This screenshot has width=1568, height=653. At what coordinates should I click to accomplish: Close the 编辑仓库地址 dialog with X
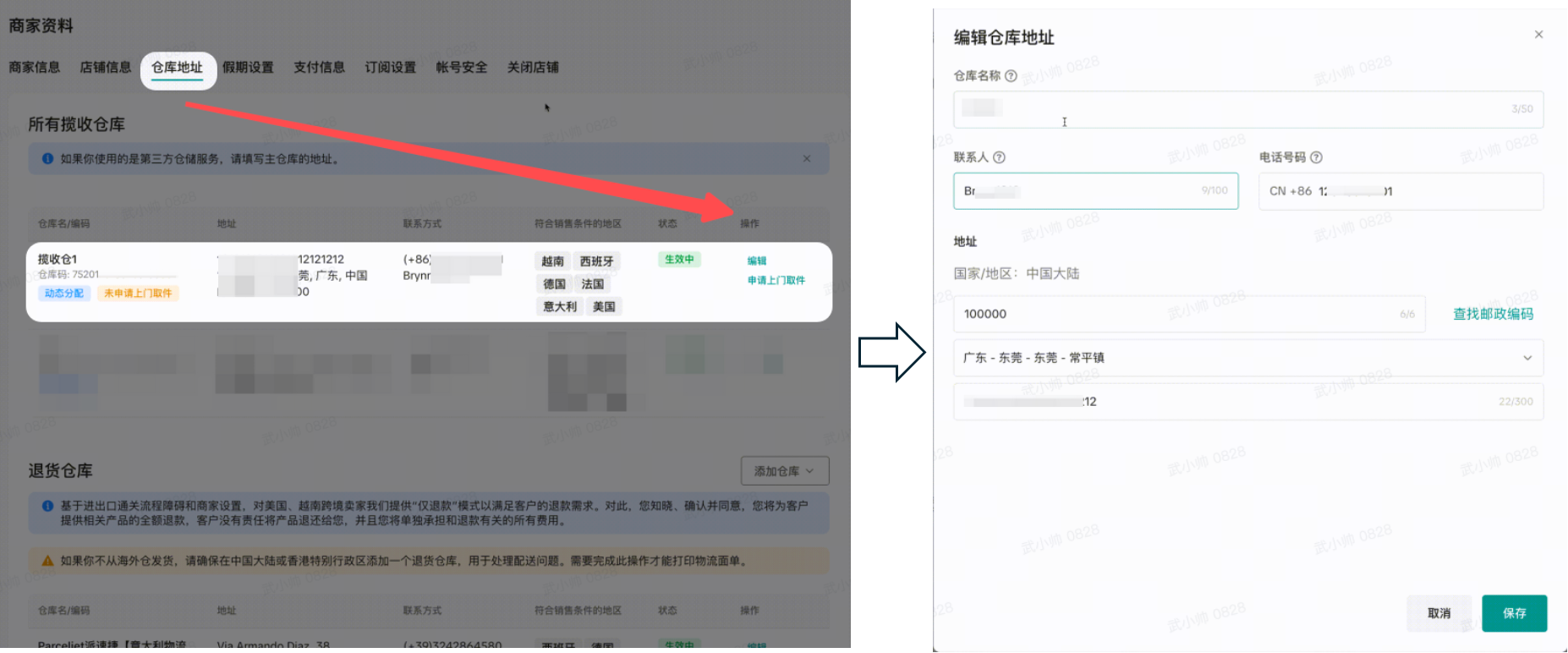pos(1538,35)
